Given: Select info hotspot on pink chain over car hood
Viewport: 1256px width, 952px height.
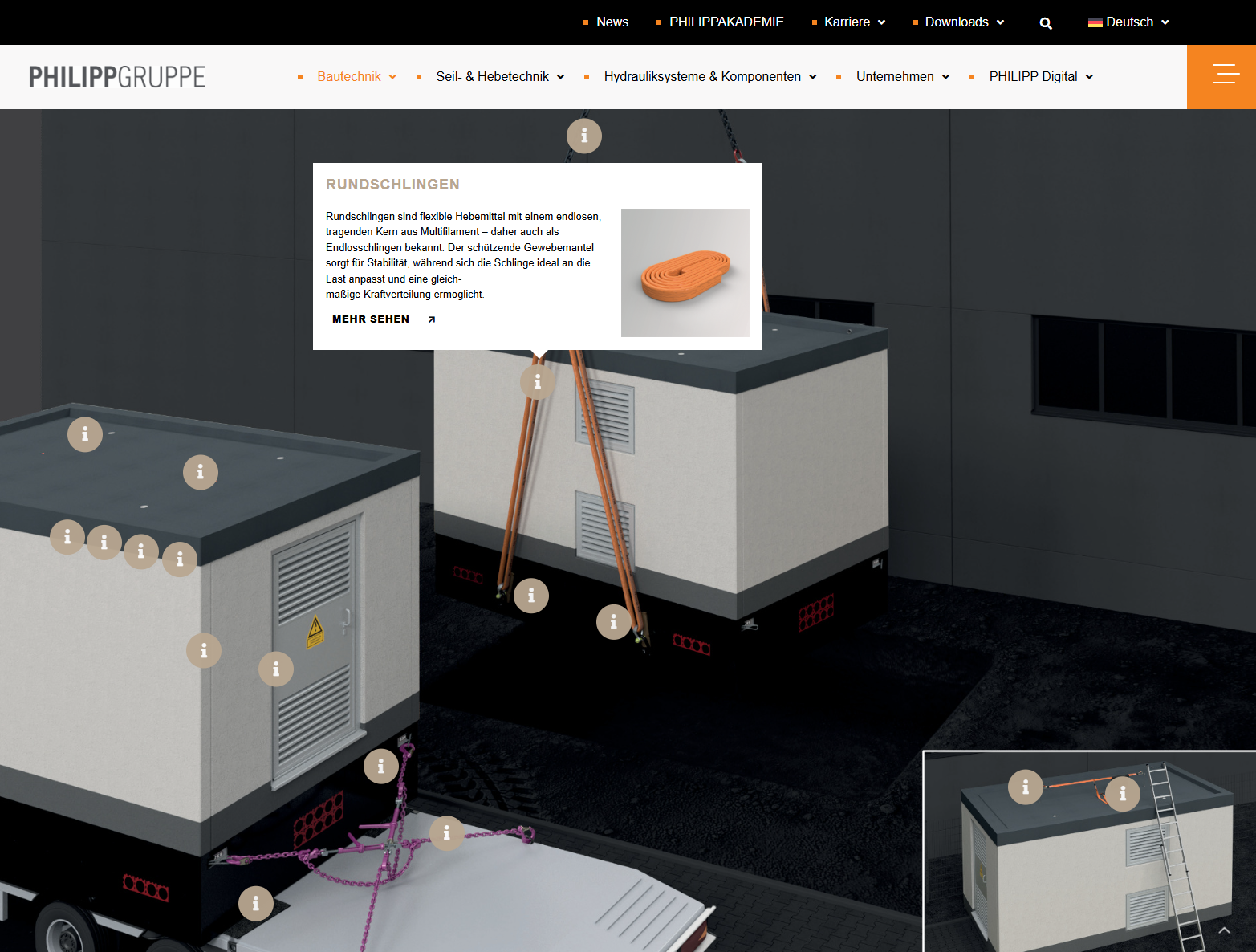Looking at the screenshot, I should pos(446,833).
